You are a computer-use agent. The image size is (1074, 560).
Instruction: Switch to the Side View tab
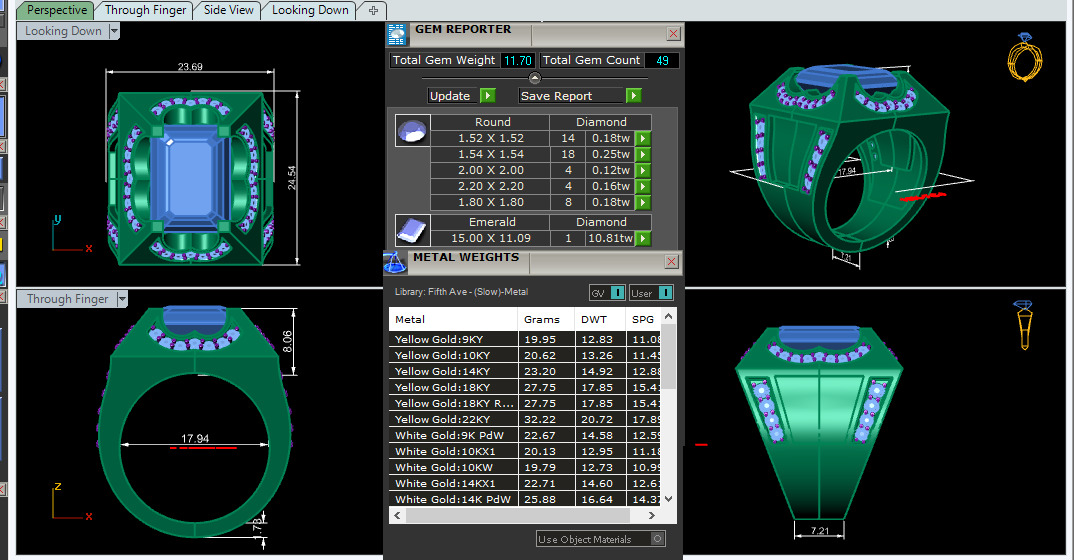[228, 10]
